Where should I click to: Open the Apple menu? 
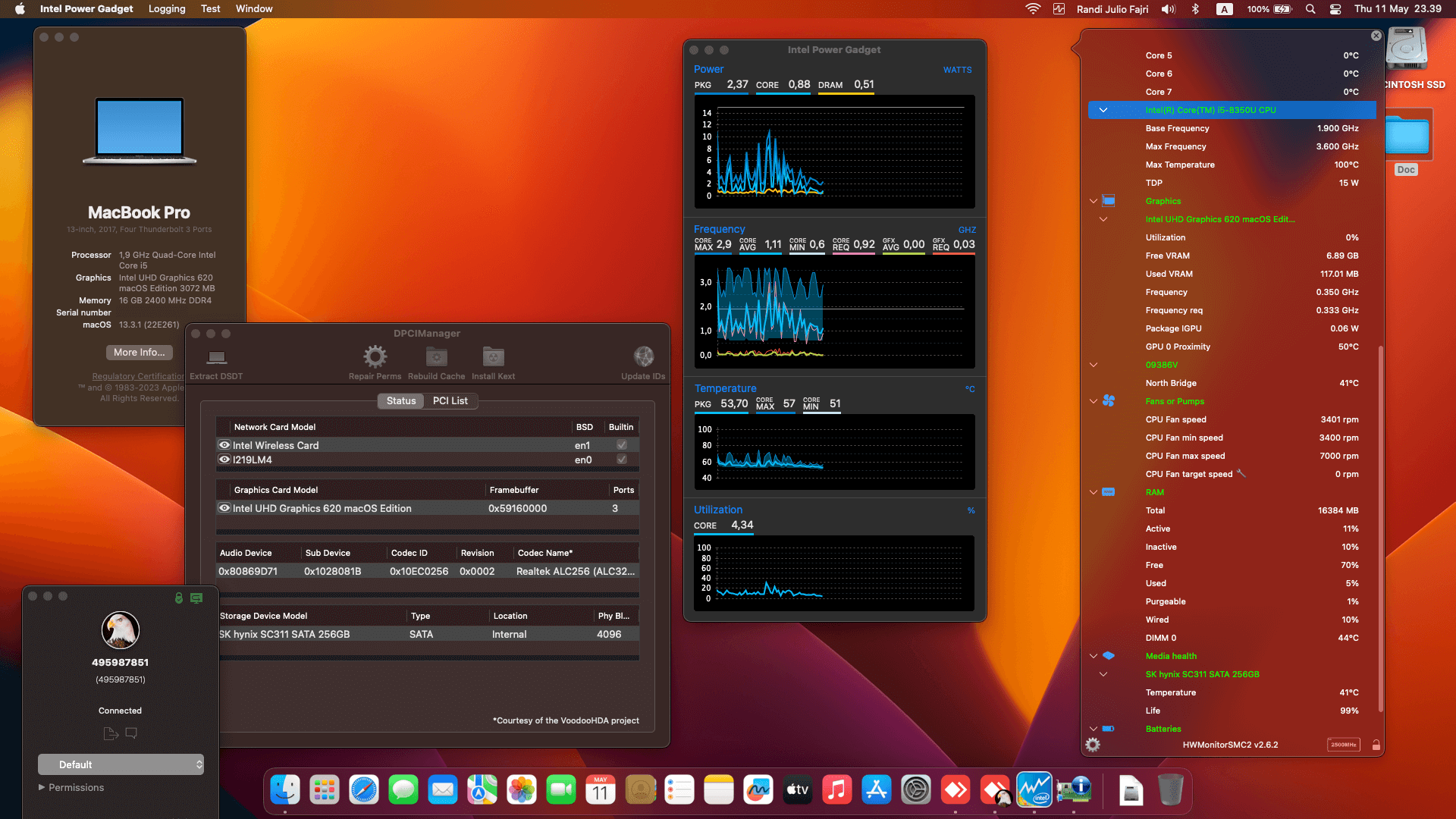[x=20, y=9]
